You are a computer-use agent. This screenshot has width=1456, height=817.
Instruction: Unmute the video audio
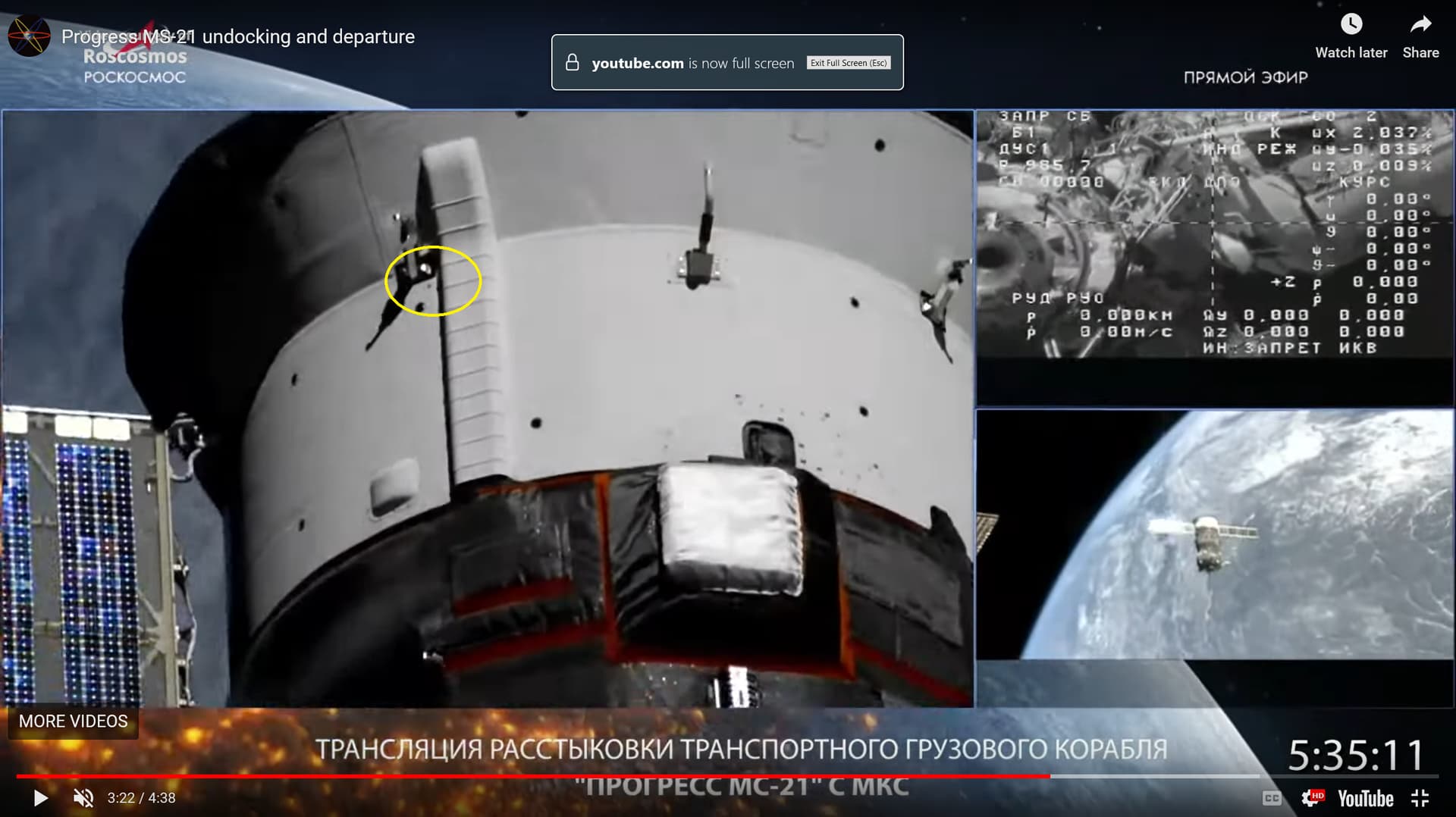(x=83, y=798)
